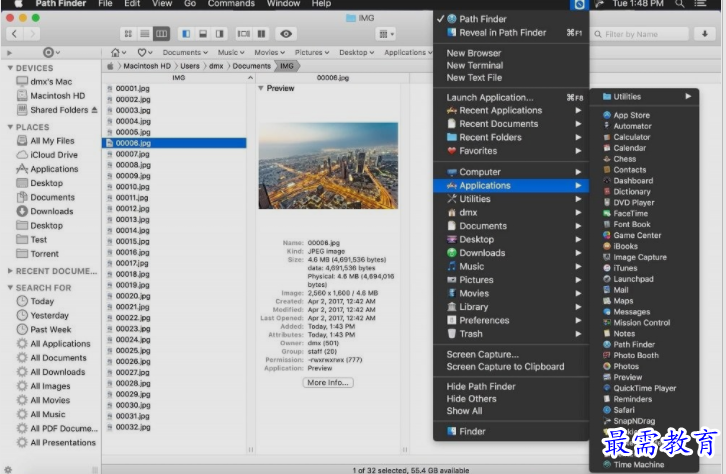The width and height of the screenshot is (726, 474).
Task: Open Utilities folder in apps submenu
Action: [x=644, y=96]
